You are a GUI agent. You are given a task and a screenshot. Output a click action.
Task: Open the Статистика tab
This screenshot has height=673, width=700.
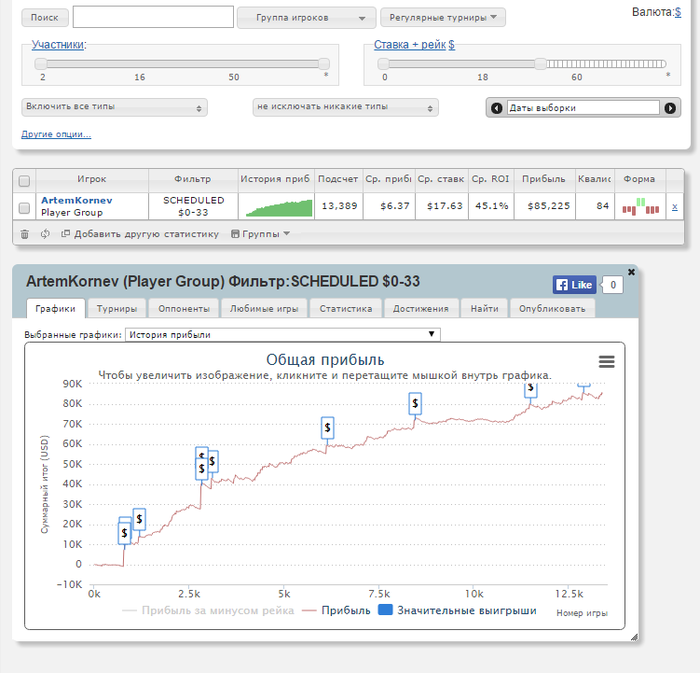pyautogui.click(x=346, y=309)
